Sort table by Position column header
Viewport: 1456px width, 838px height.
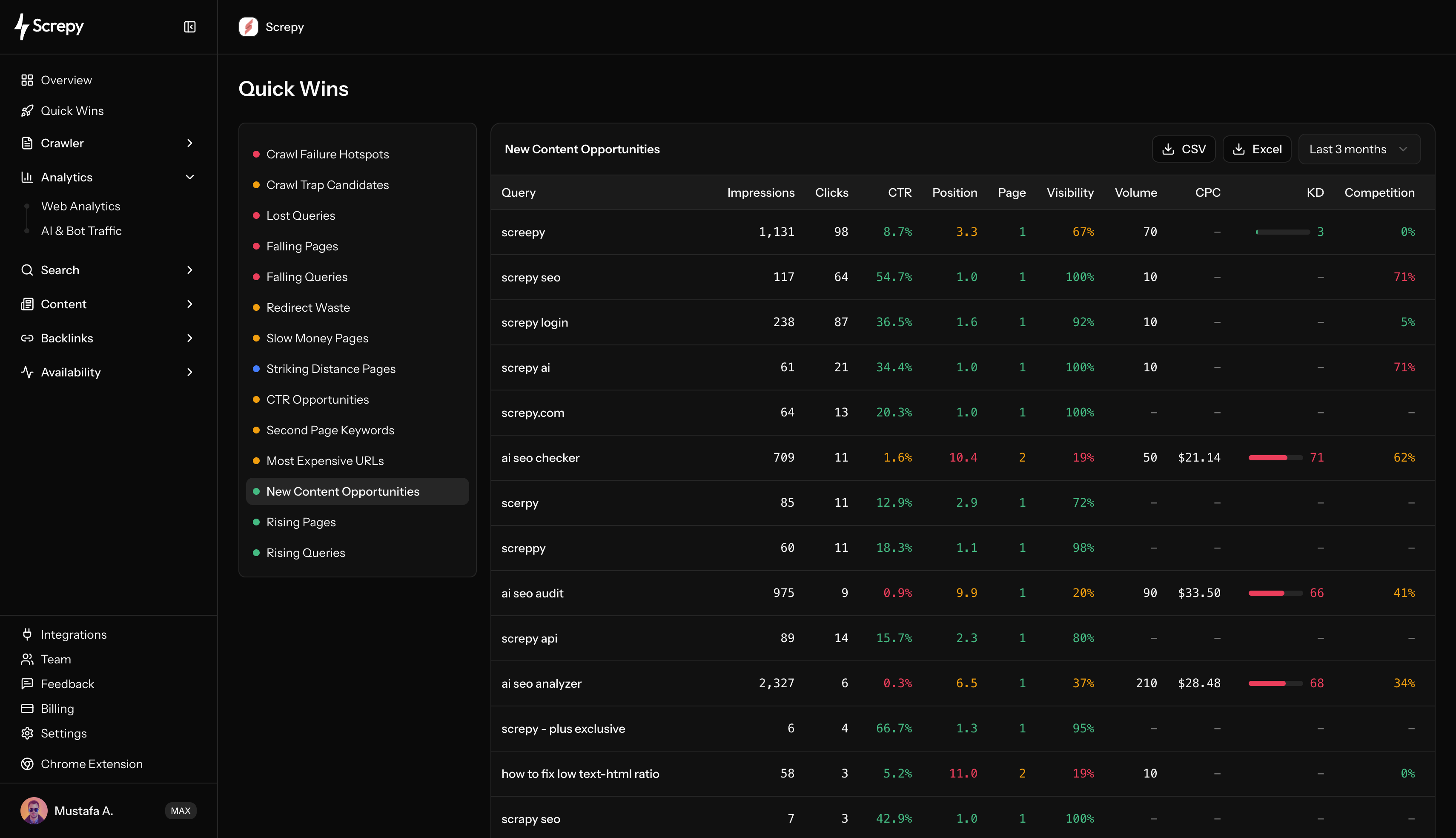coord(954,192)
